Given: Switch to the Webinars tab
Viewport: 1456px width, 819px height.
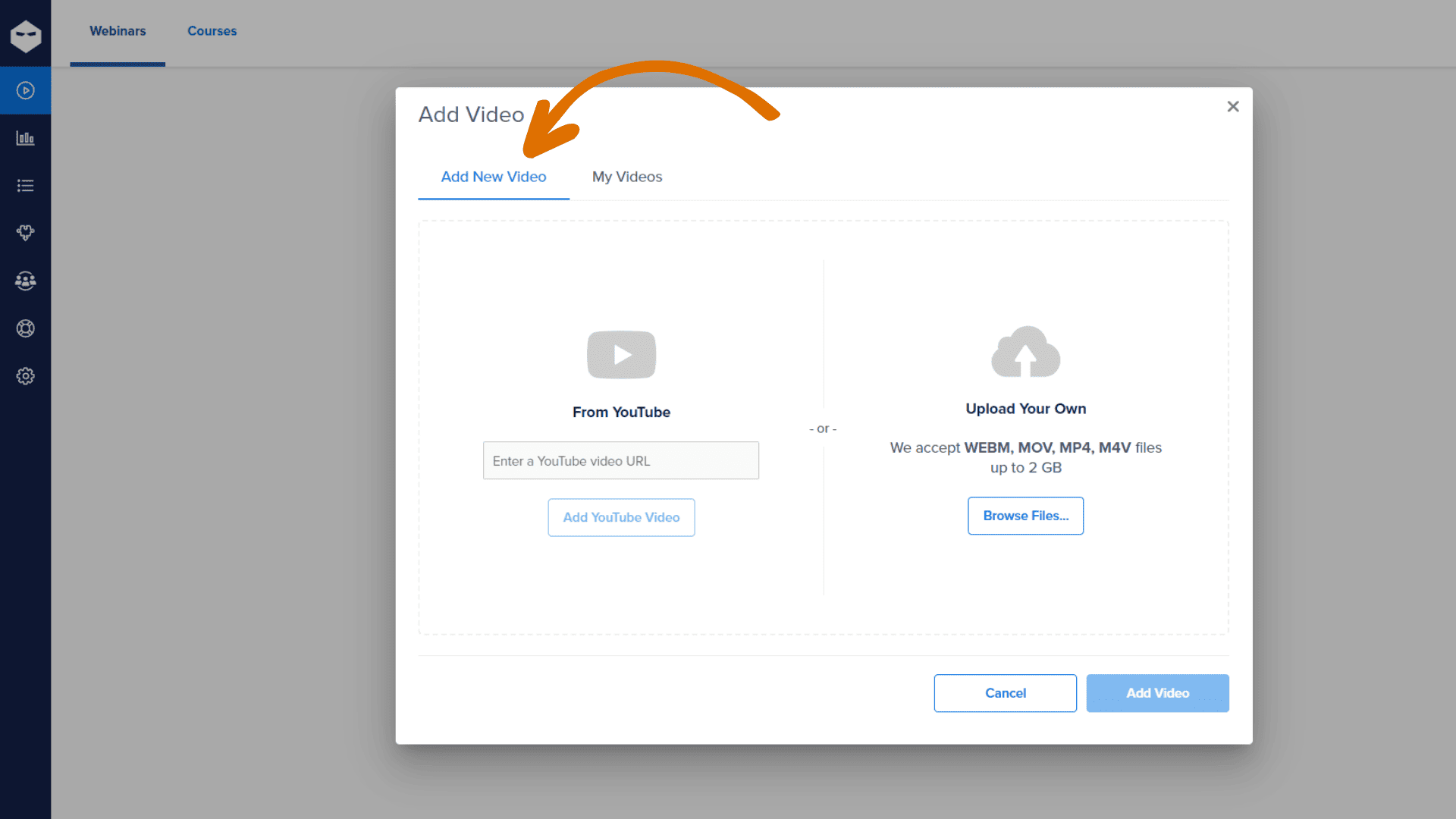Looking at the screenshot, I should click(118, 31).
